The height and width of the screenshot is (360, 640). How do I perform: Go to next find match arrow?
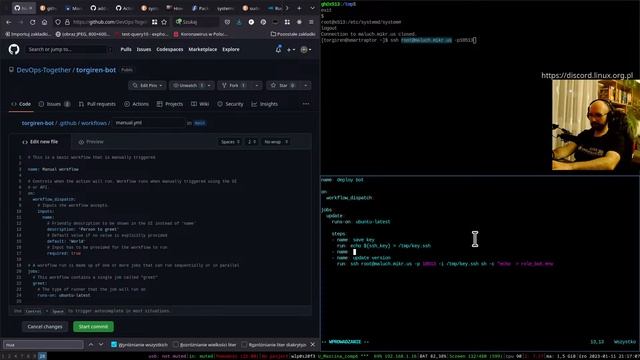tap(101, 344)
